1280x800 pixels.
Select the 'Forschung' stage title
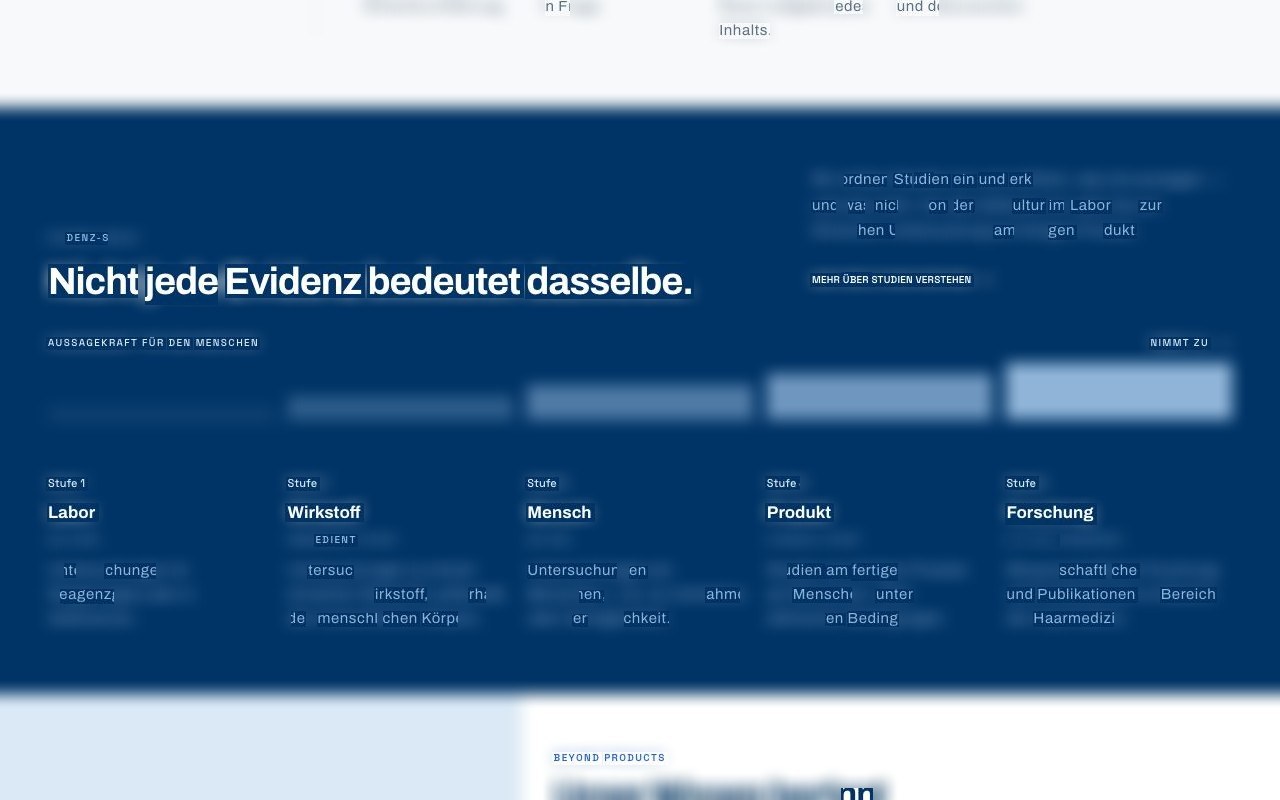(x=1050, y=512)
